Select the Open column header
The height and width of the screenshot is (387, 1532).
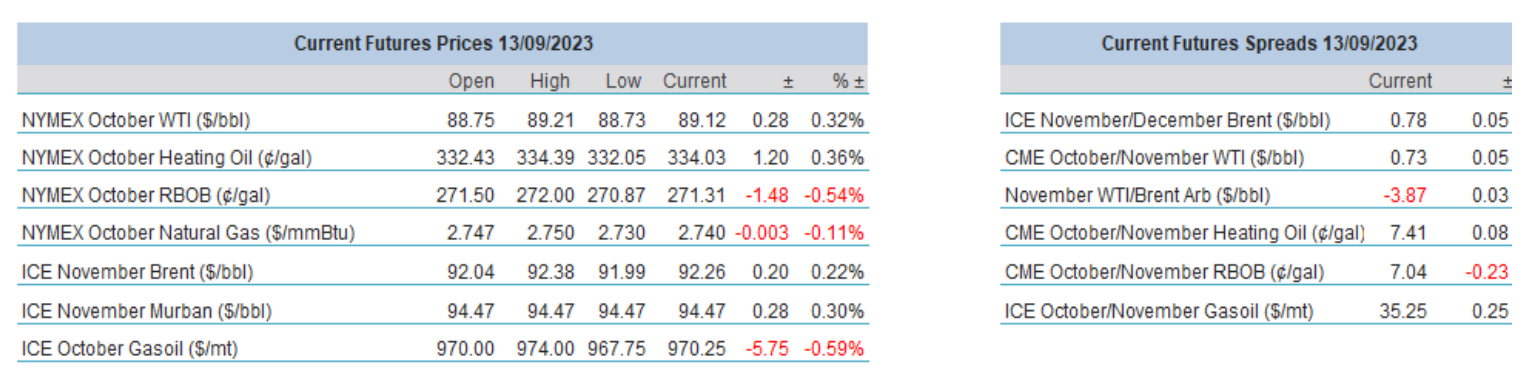click(x=471, y=81)
